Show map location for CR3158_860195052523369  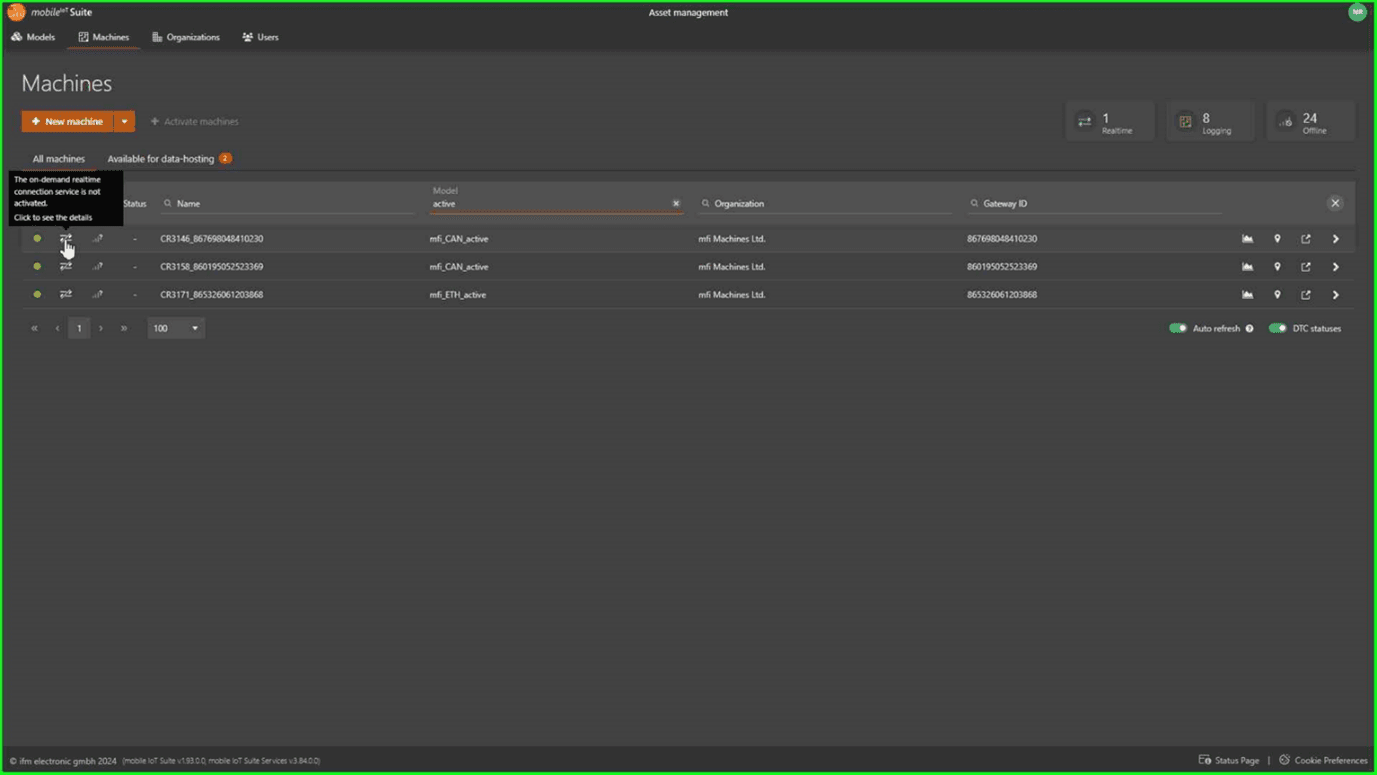pyautogui.click(x=1277, y=267)
